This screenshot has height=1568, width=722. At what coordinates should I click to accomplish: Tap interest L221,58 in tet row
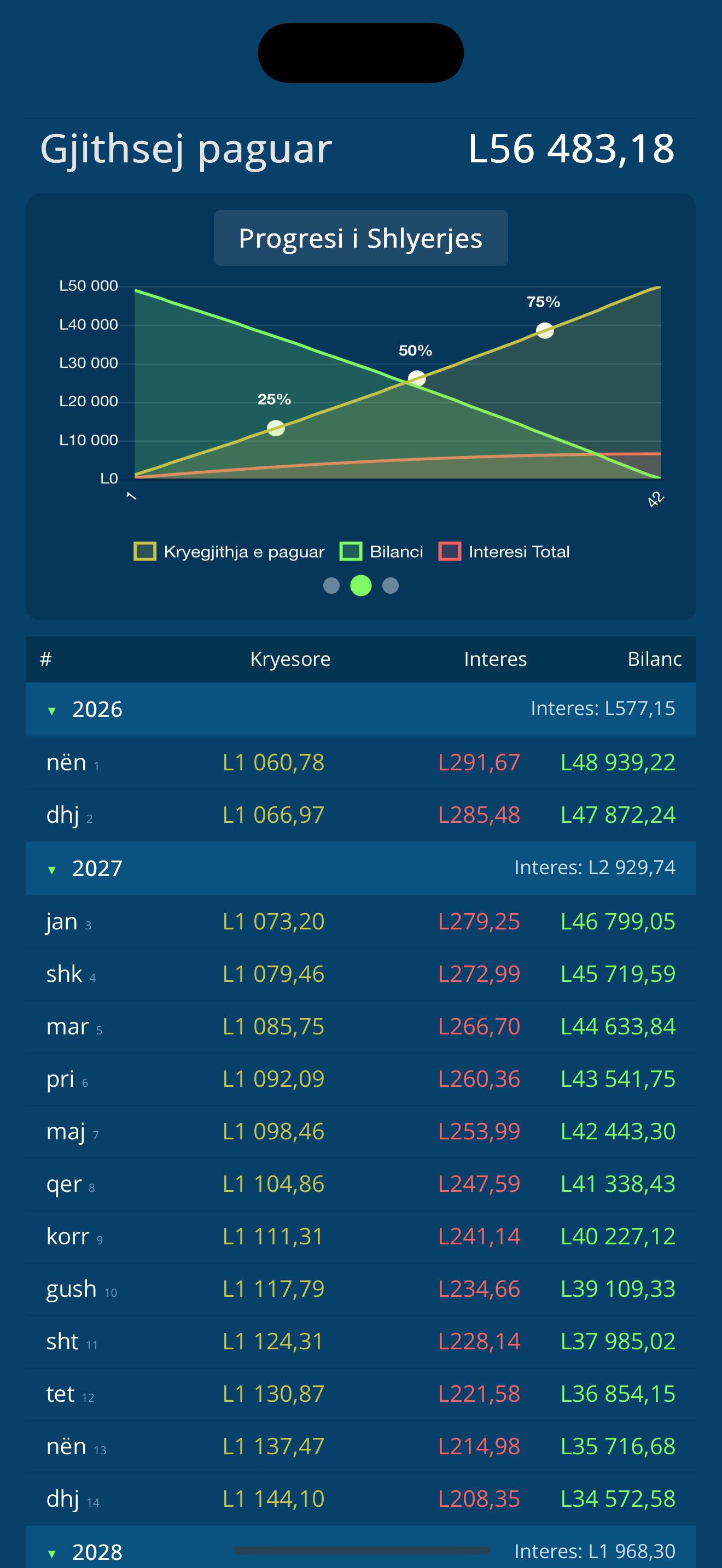(x=479, y=1394)
